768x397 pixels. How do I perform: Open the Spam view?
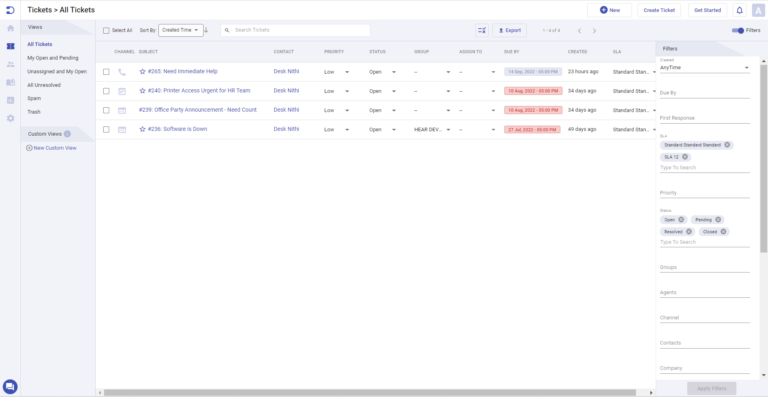[34, 98]
